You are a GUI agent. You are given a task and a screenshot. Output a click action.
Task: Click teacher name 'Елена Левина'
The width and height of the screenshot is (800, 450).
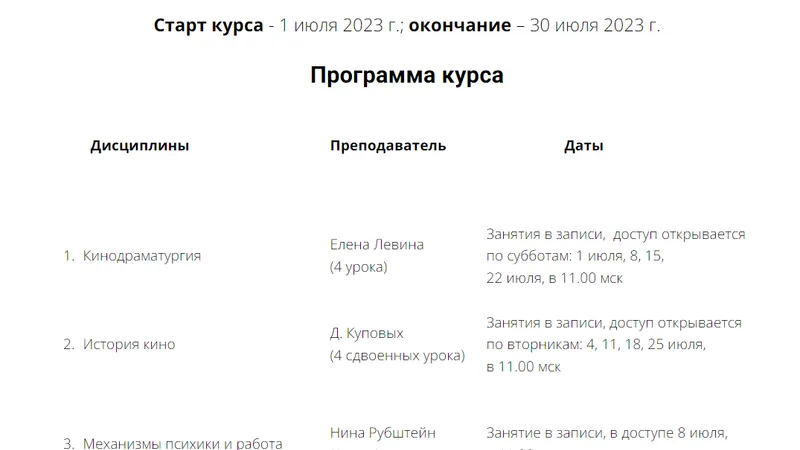(377, 244)
